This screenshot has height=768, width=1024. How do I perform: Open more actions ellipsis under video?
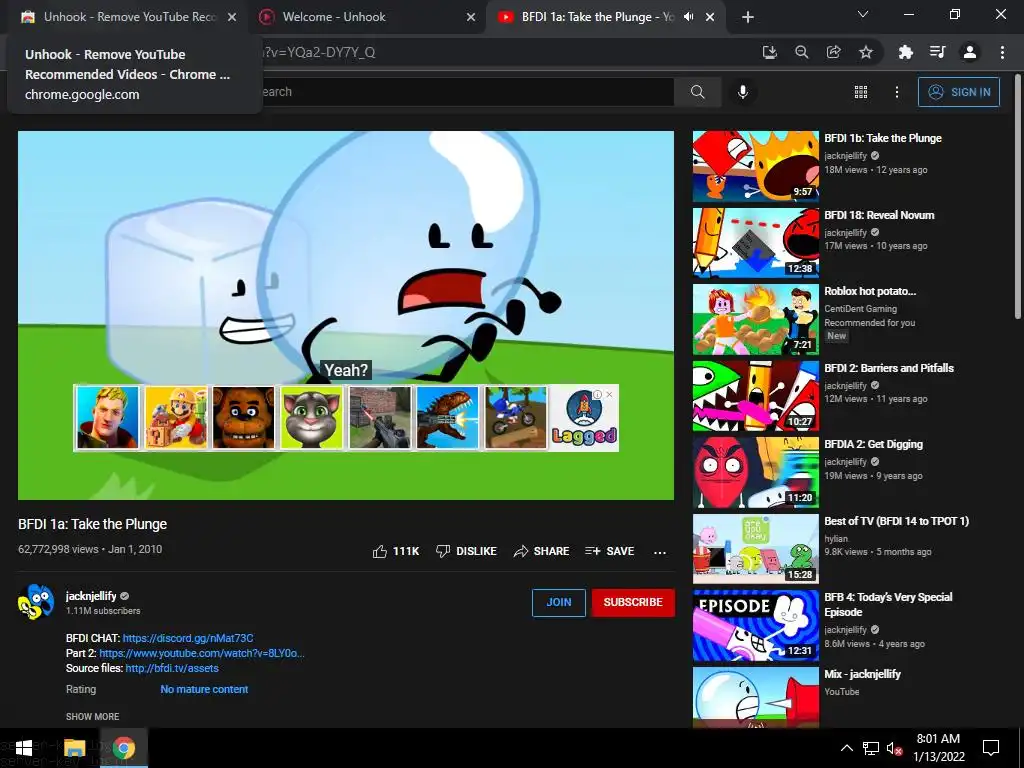(x=660, y=552)
